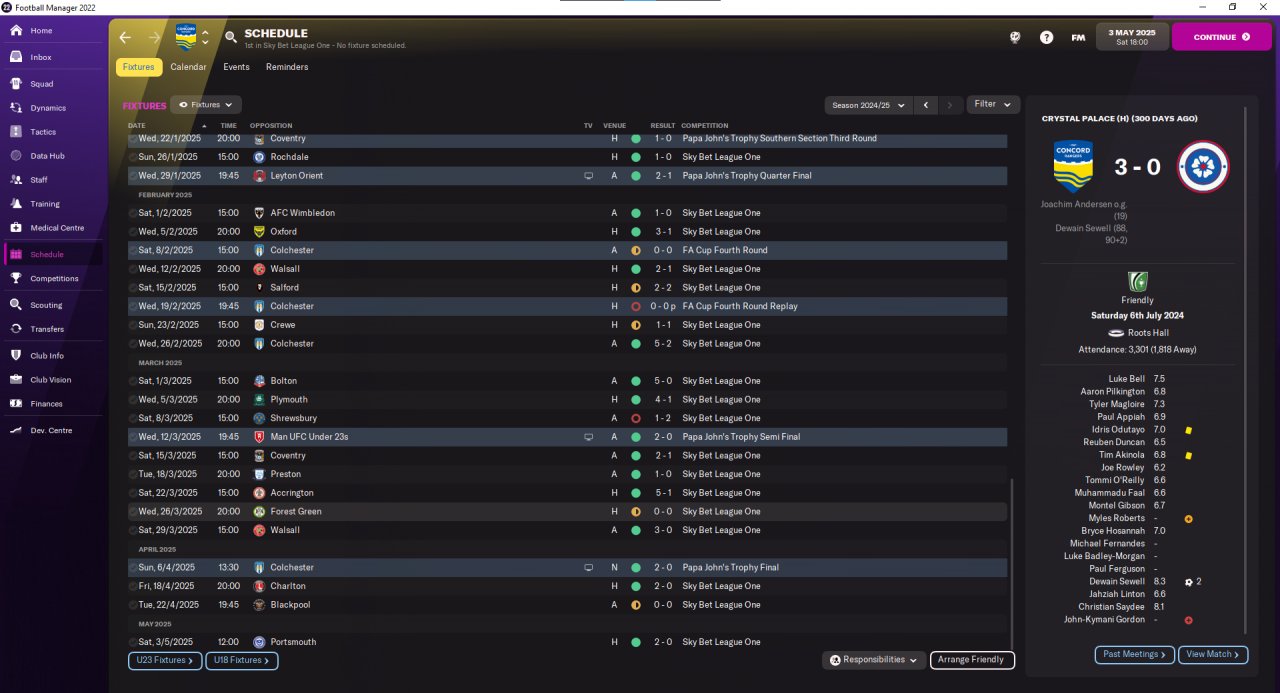Click the View Match button
Image resolution: width=1280 pixels, height=693 pixels.
1214,654
